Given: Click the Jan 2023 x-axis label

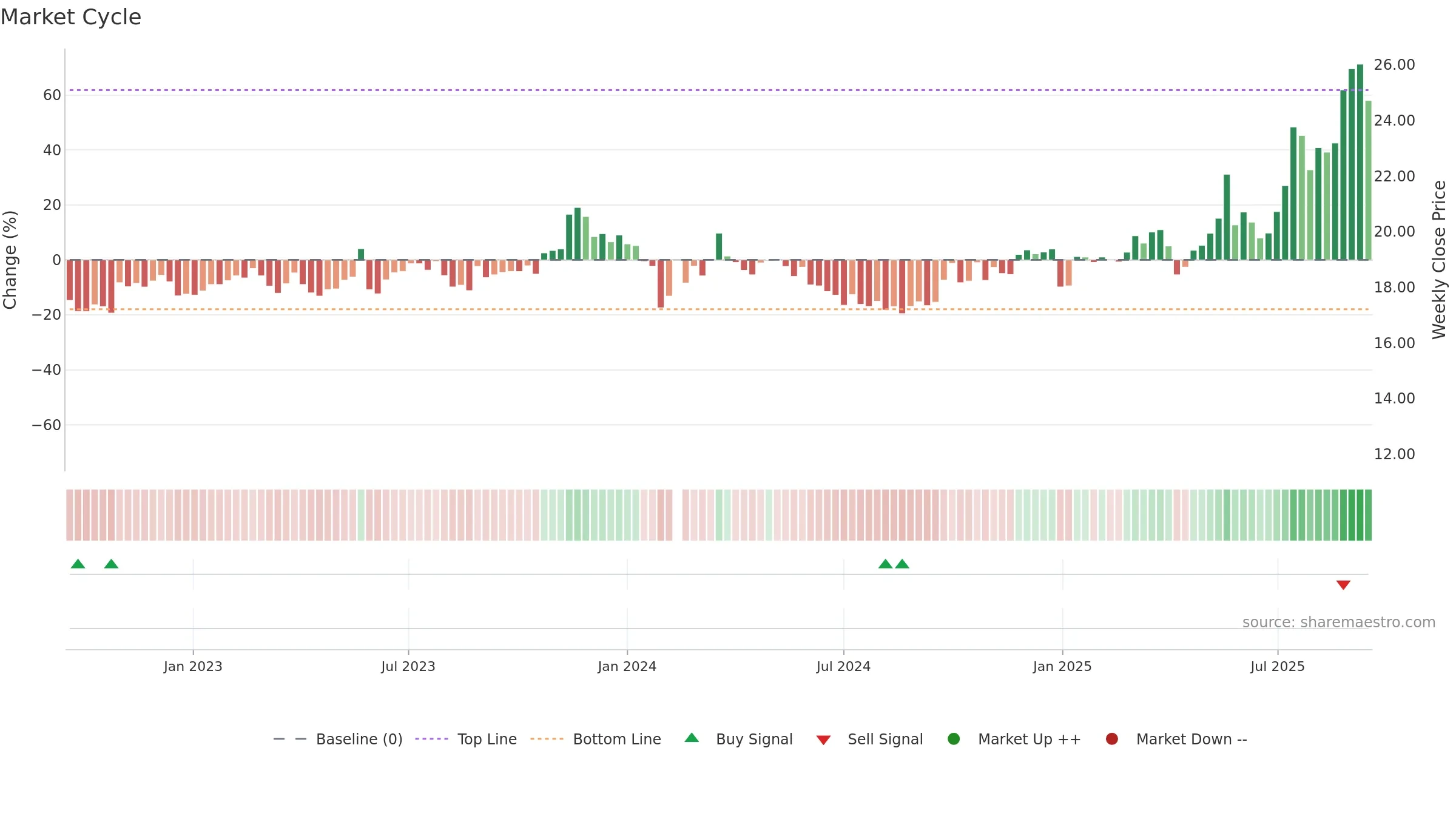Looking at the screenshot, I should pos(193,666).
